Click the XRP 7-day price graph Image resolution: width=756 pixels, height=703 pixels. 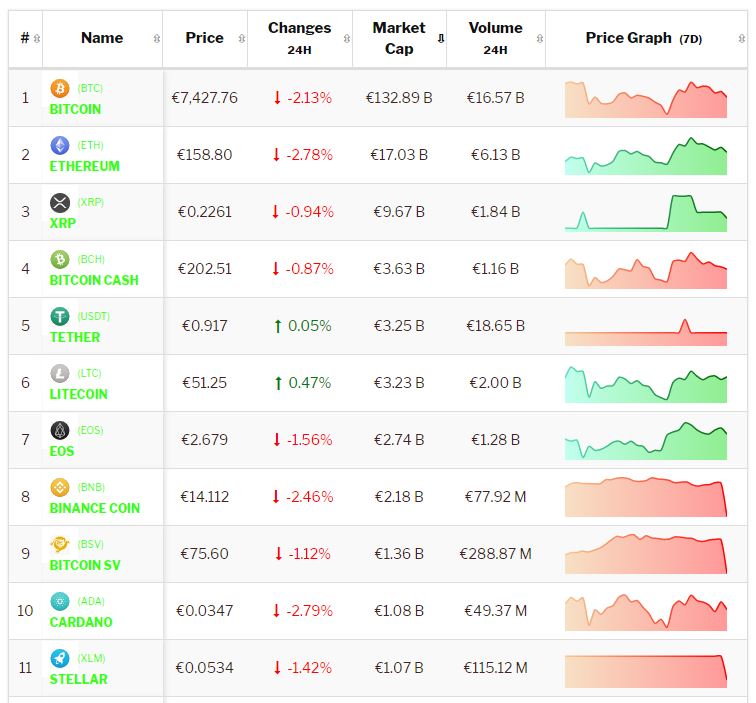pyautogui.click(x=645, y=212)
